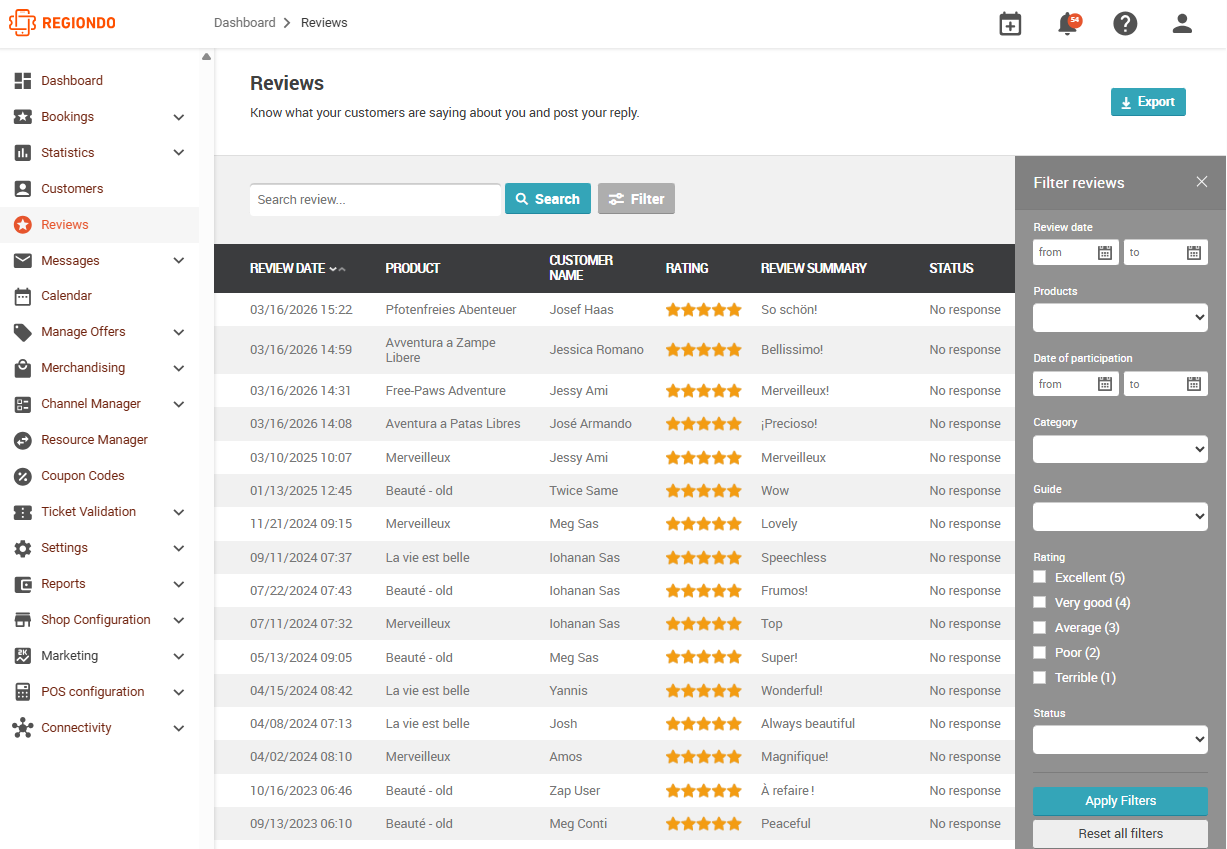1227x849 pixels.
Task: Click the Resource Manager icon
Action: pyautogui.click(x=23, y=440)
